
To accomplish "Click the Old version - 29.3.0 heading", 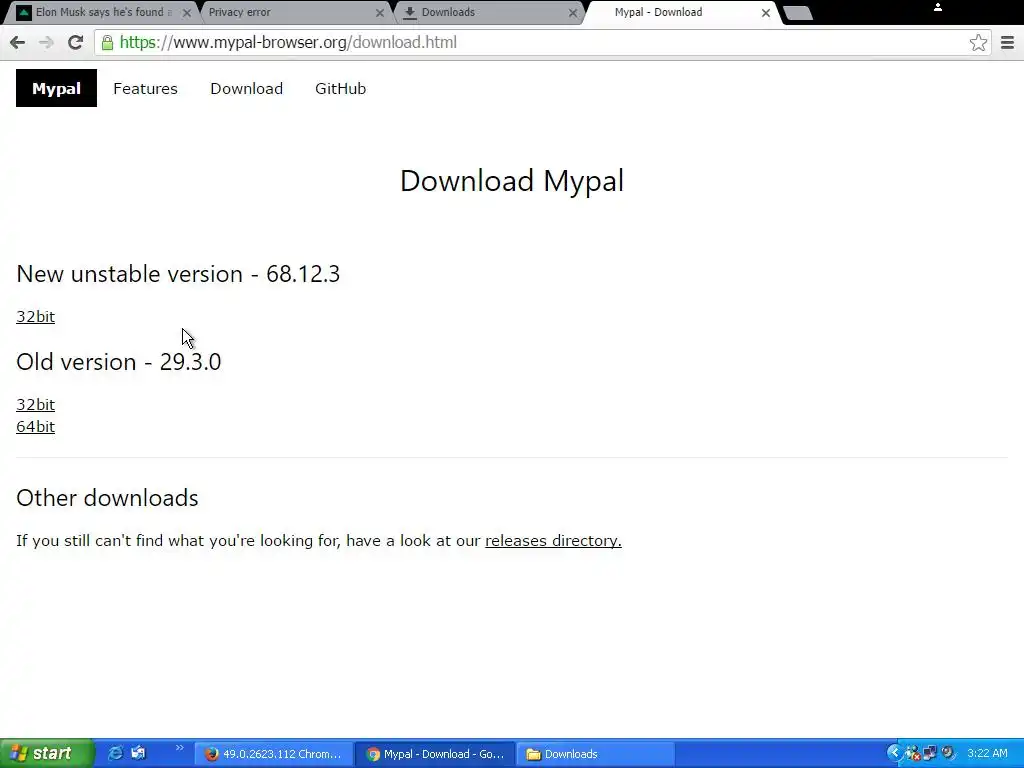I will [118, 362].
